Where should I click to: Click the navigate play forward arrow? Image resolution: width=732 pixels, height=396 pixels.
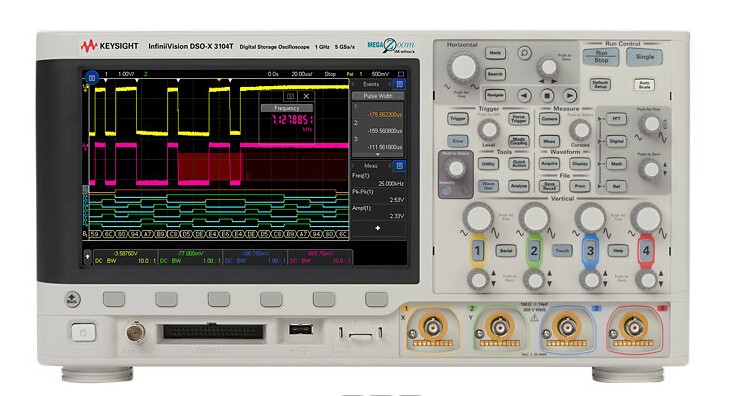click(569, 96)
